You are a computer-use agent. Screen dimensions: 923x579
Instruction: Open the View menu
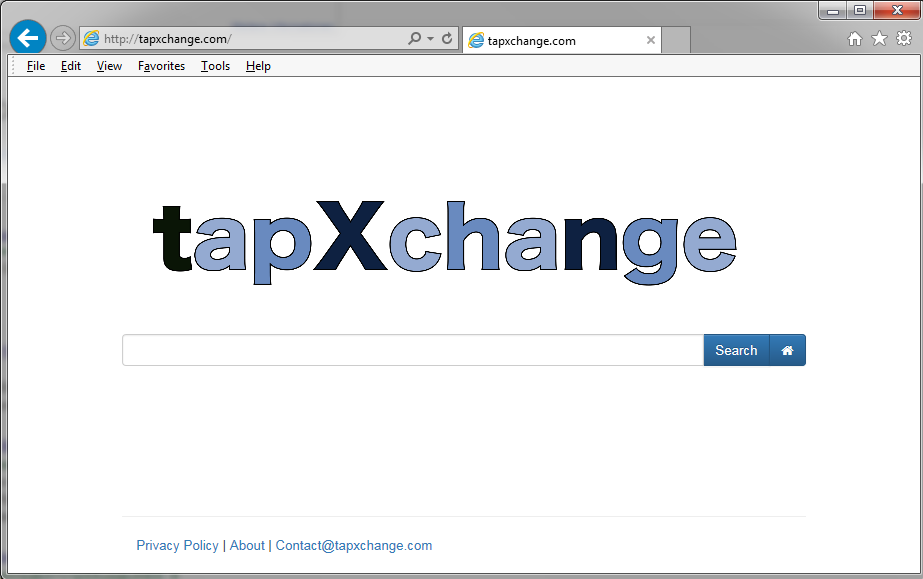109,66
